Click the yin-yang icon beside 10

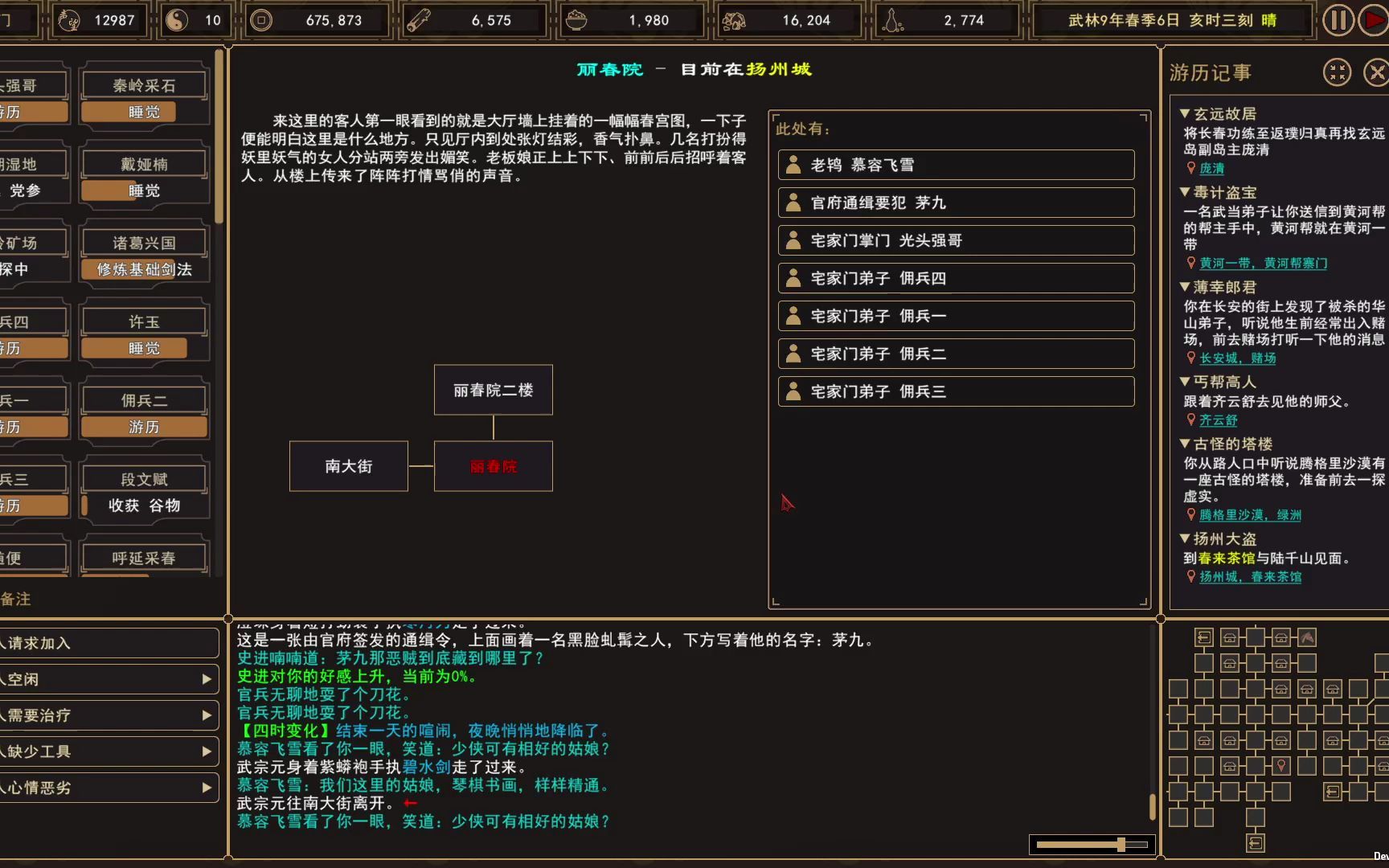pos(176,20)
